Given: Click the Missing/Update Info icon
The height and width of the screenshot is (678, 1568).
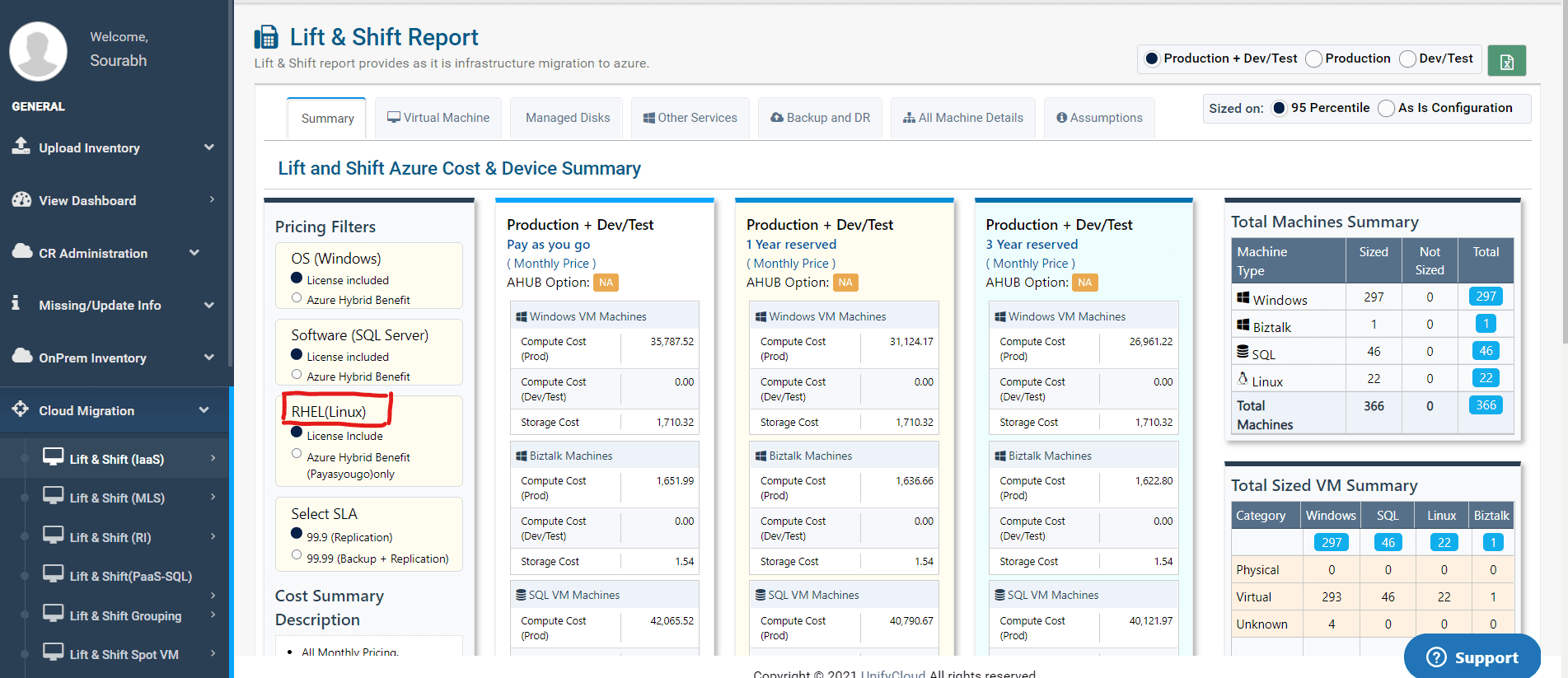Looking at the screenshot, I should click(16, 303).
